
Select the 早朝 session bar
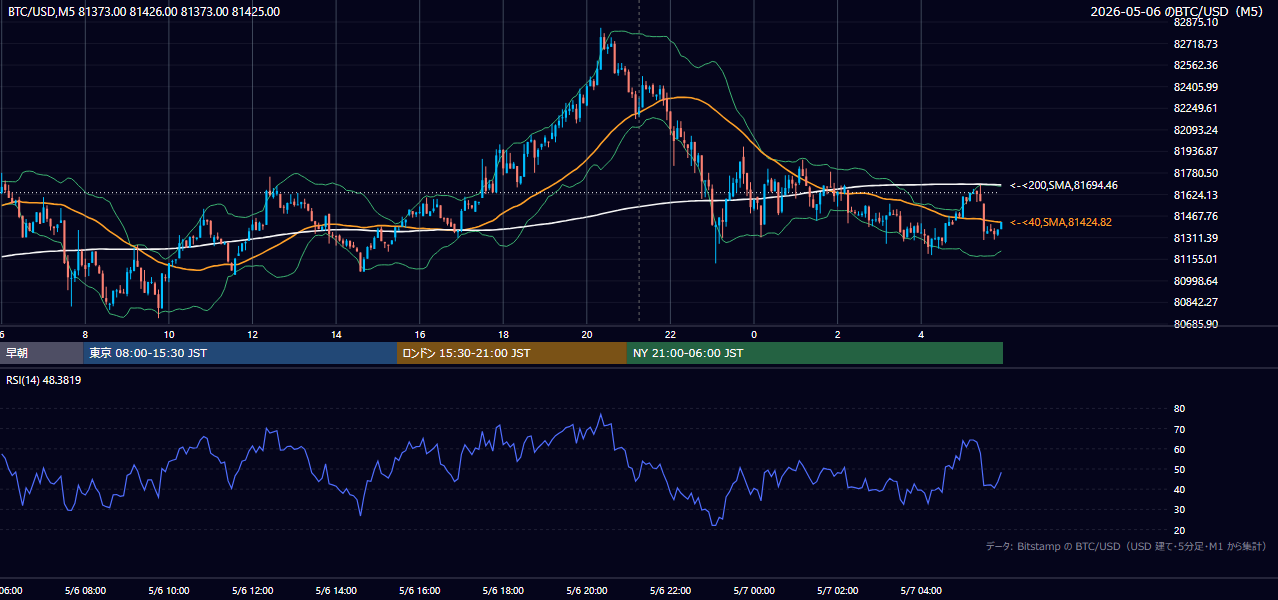point(41,353)
